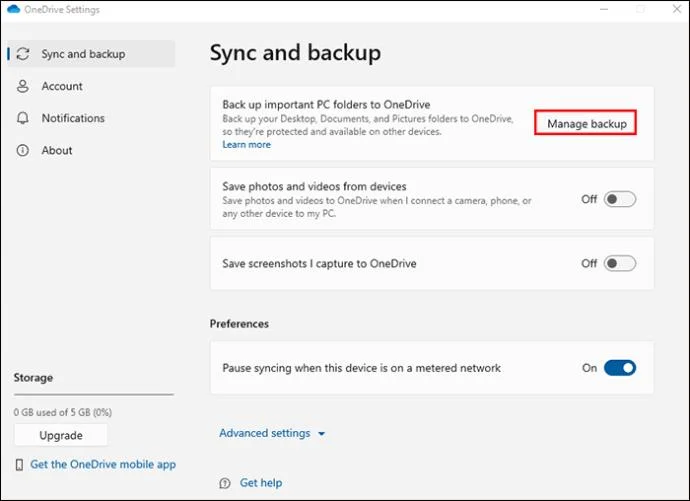
Task: Click the help chat bubble icon
Action: click(x=225, y=483)
